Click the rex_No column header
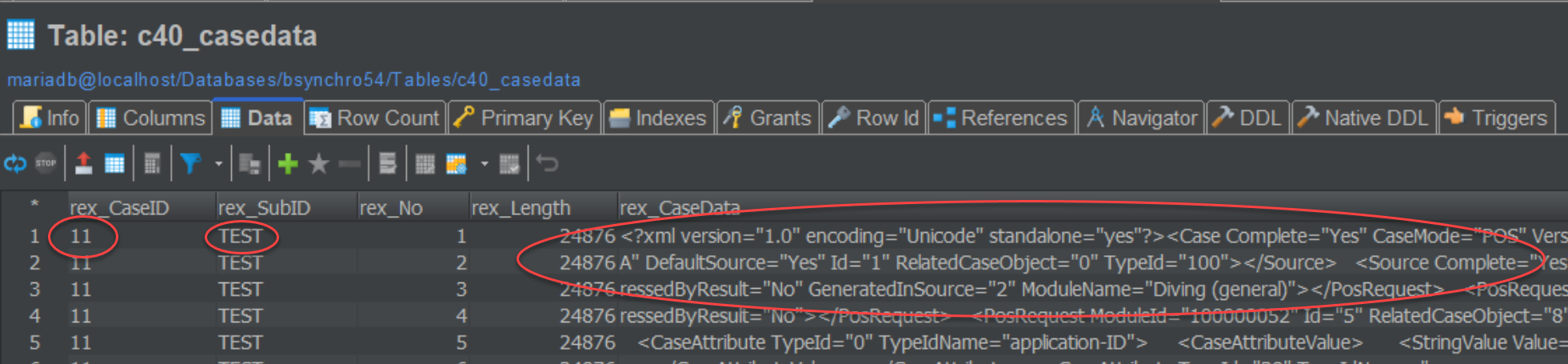Screen dimensions: 1568x364 coord(413,208)
